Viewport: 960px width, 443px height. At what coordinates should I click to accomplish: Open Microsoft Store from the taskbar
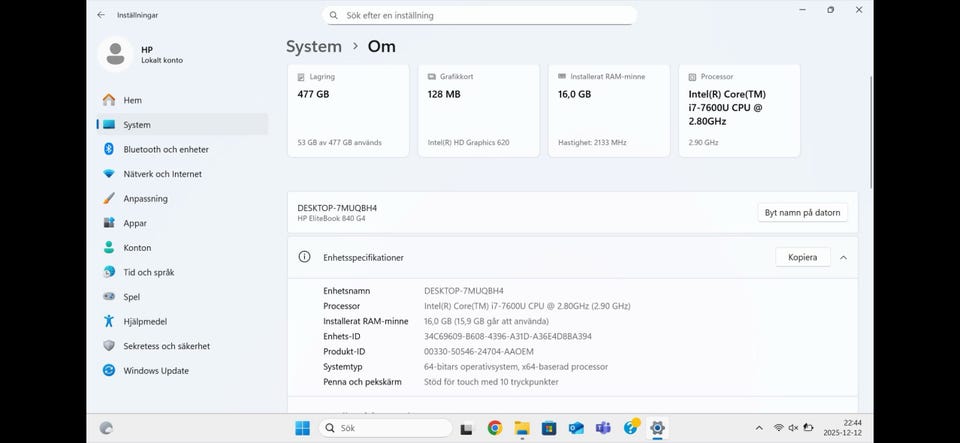[549, 428]
